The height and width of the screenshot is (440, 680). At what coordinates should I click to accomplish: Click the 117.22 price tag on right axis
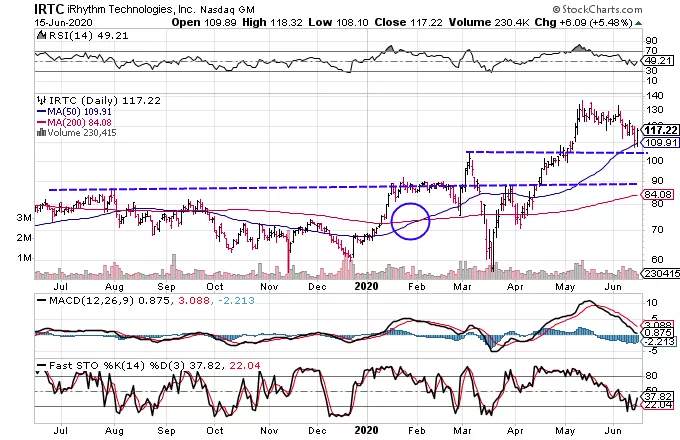pos(660,130)
